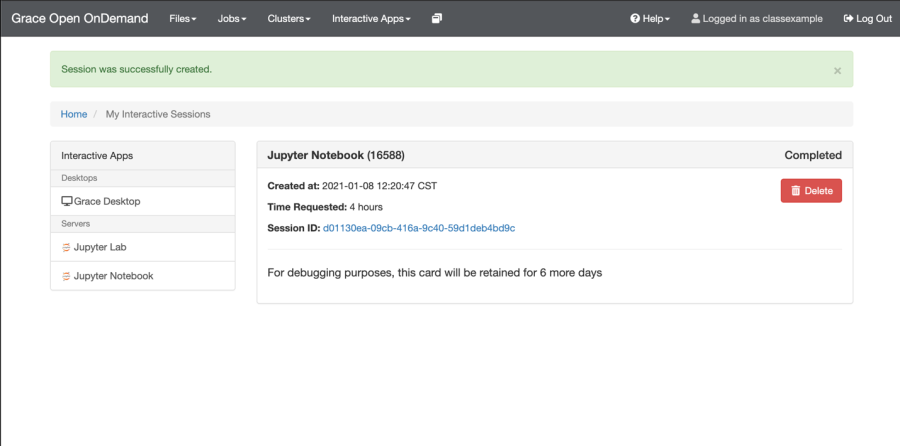The width and height of the screenshot is (900, 446).
Task: Click the Jupyter Notebook sidebar logo icon
Action: 67,276
